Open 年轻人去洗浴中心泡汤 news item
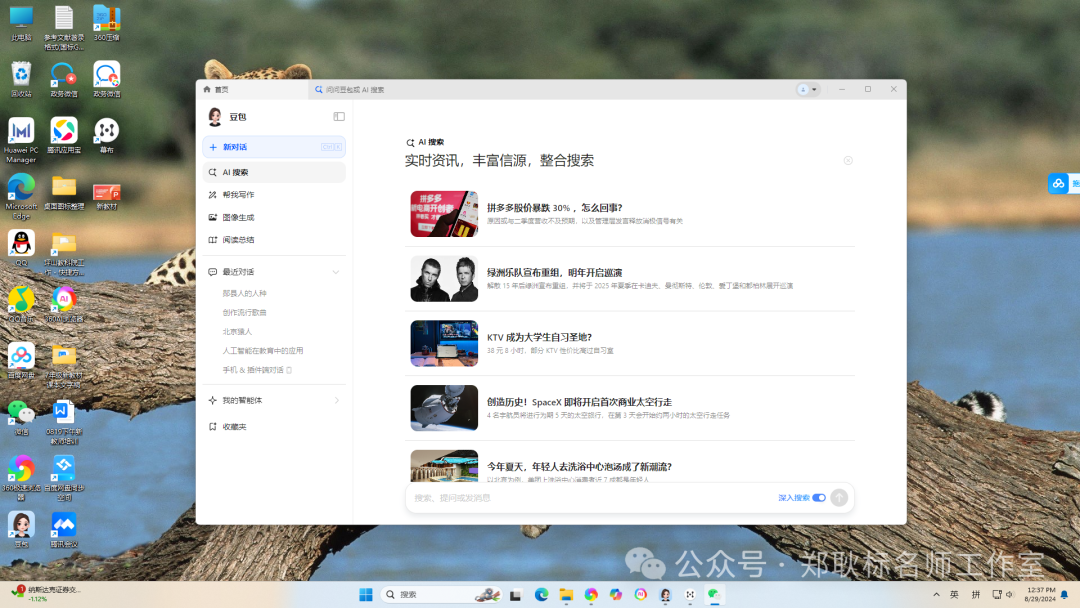This screenshot has height=608, width=1080. [630, 465]
